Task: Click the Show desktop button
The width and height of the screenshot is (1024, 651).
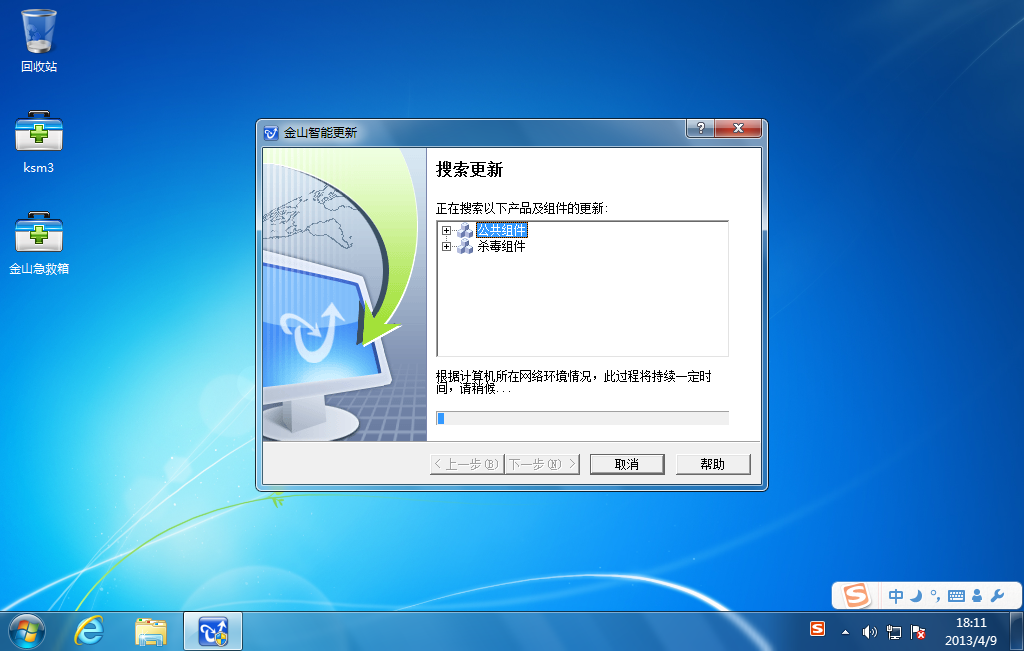Action: pos(1016,631)
